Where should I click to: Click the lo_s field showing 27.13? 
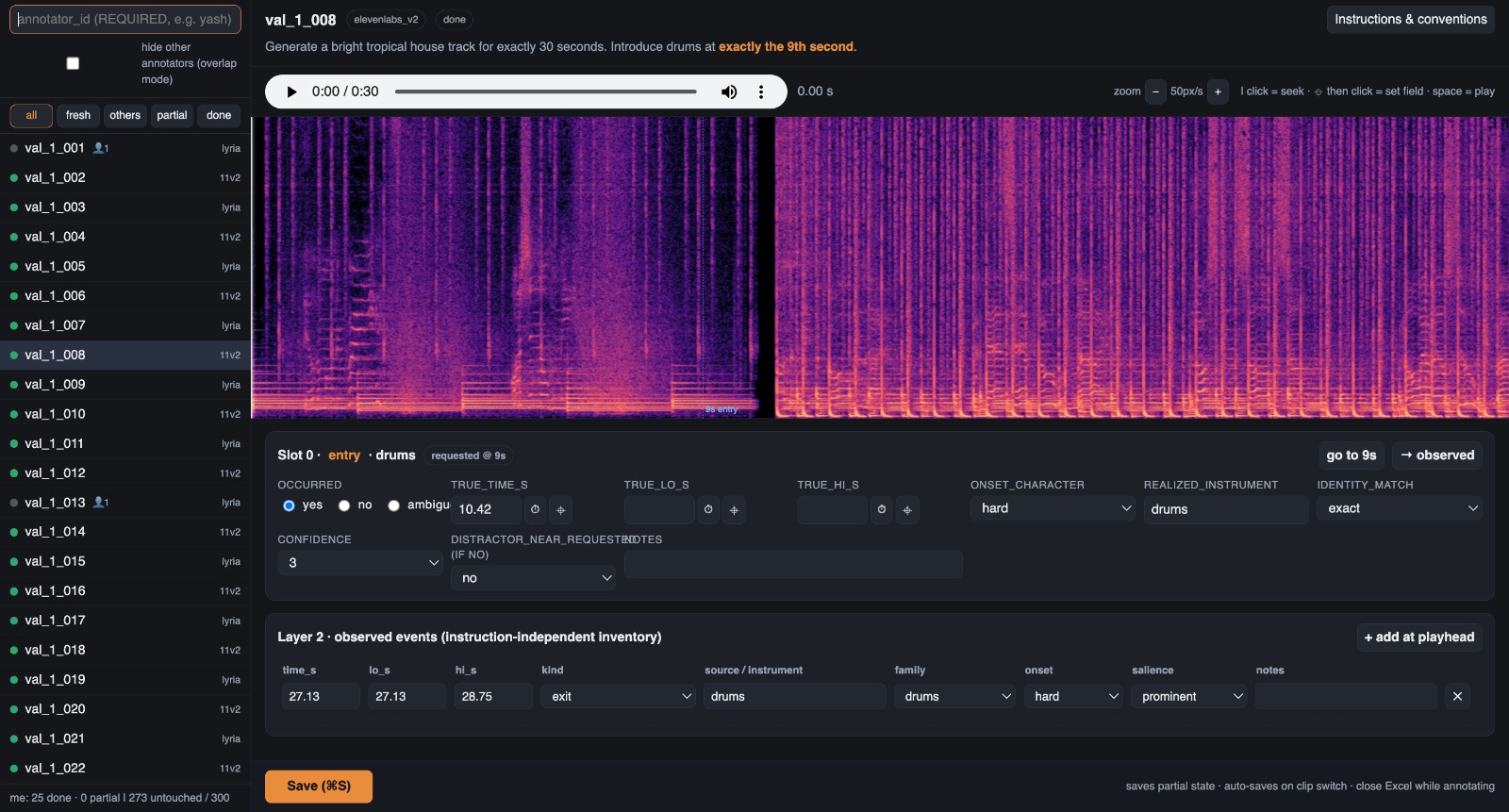(407, 696)
